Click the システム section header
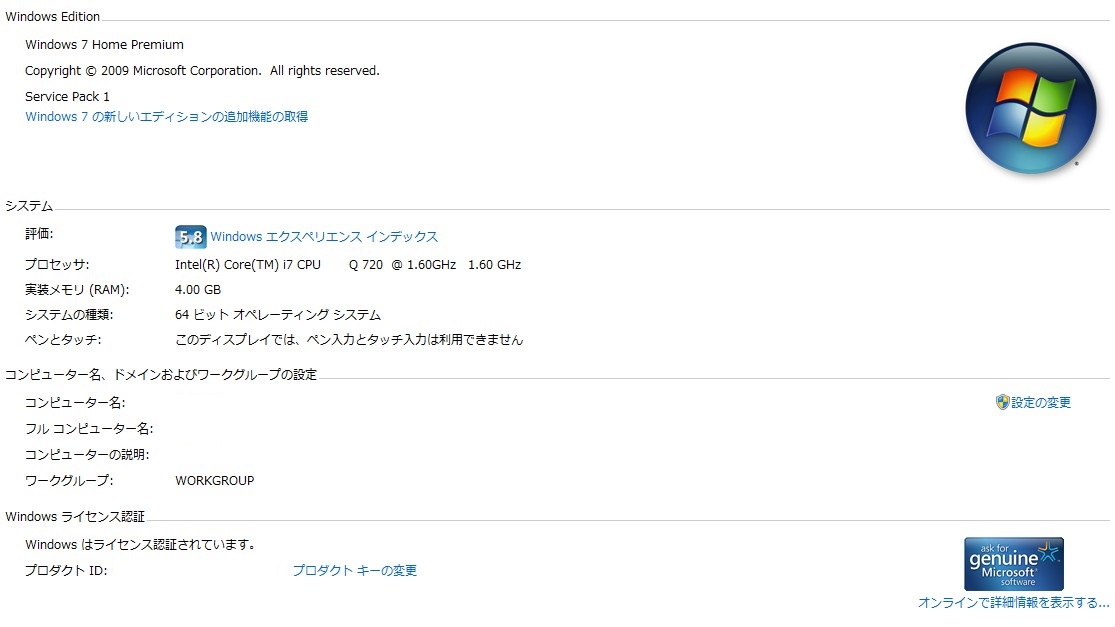The height and width of the screenshot is (627, 1115). click(x=29, y=206)
